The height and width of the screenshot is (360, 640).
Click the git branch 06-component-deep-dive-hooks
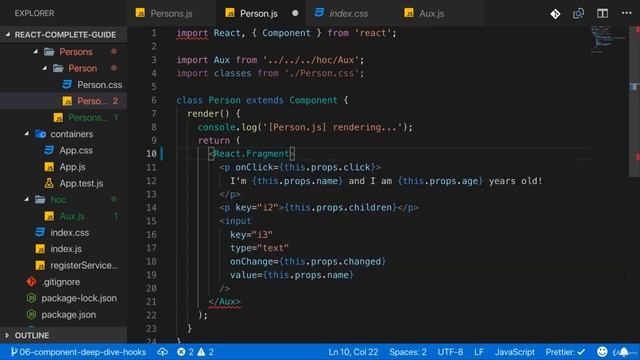tap(78, 352)
